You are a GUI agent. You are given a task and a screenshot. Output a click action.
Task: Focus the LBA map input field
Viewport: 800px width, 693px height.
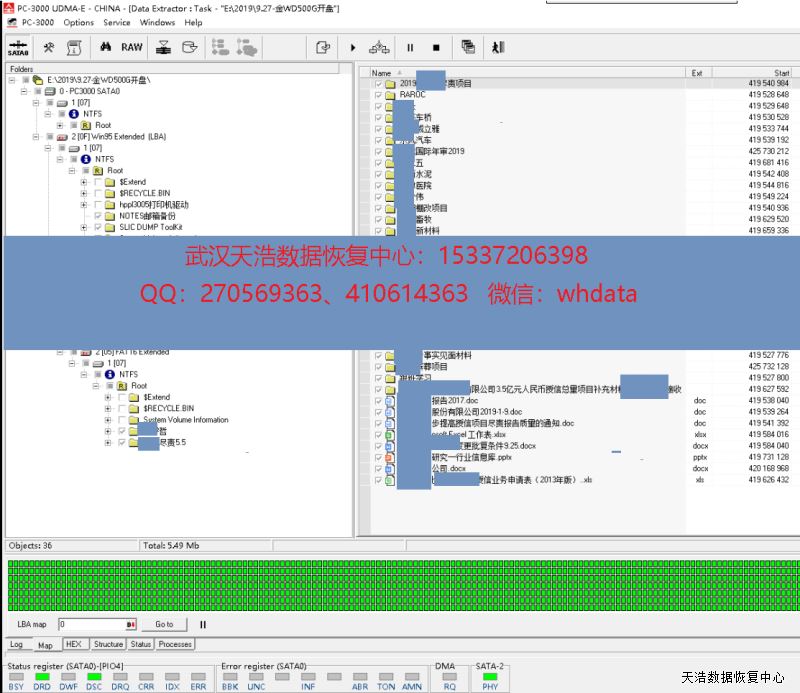(90, 624)
